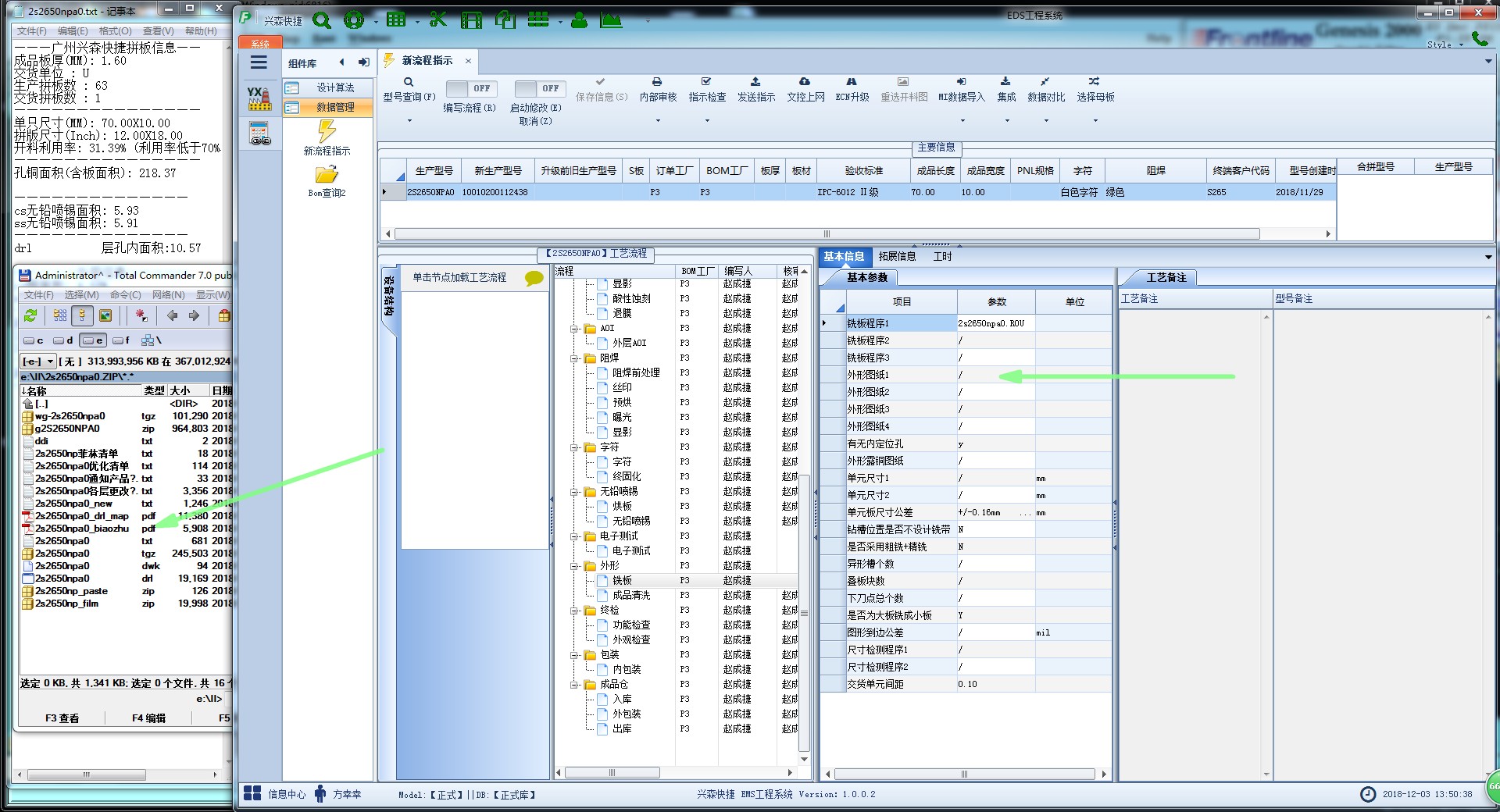The image size is (1500, 812).
Task: Collapse the 无铅喷锡 tree node
Action: pyautogui.click(x=574, y=492)
